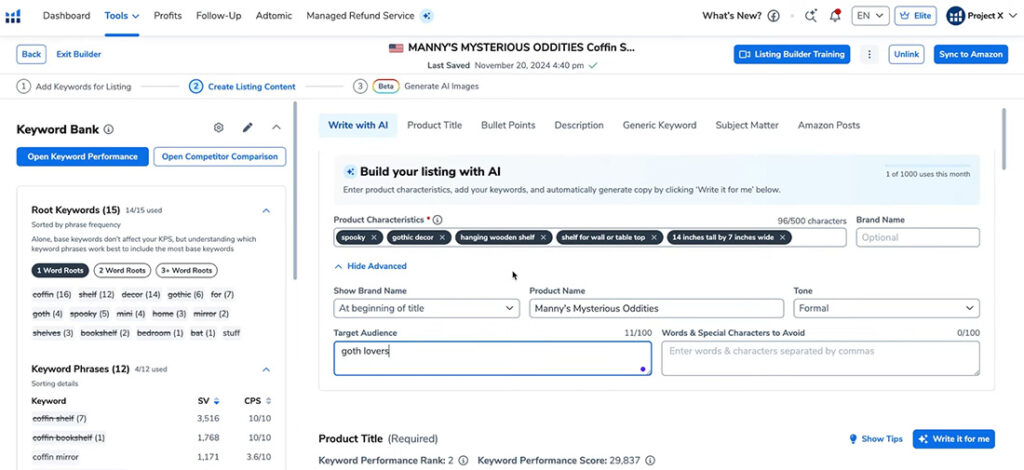Image resolution: width=1024 pixels, height=470 pixels.
Task: Click the Target Audience text field
Action: [492, 358]
